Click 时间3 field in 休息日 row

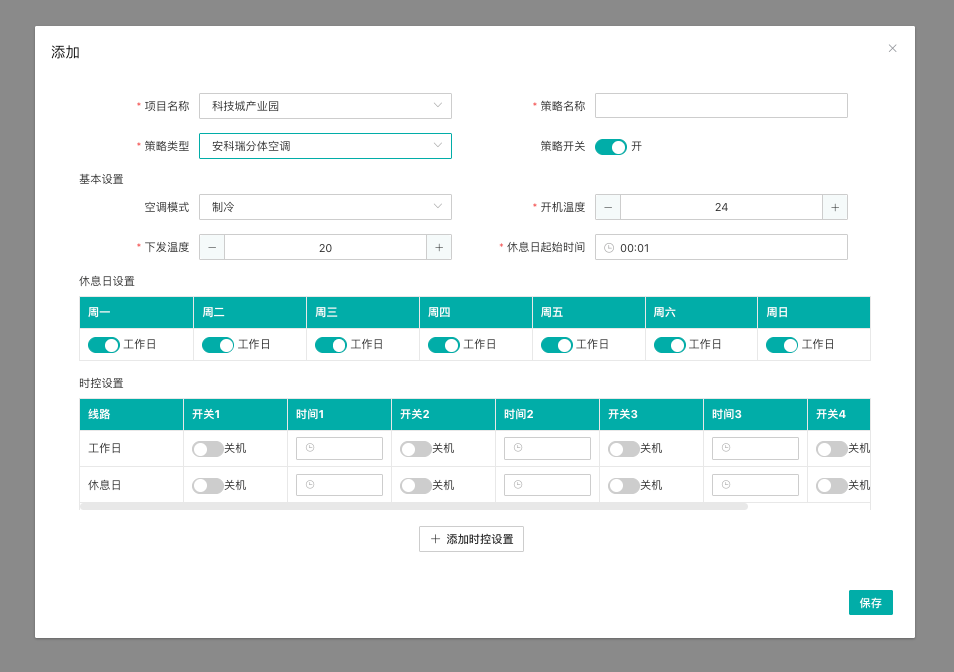click(755, 485)
